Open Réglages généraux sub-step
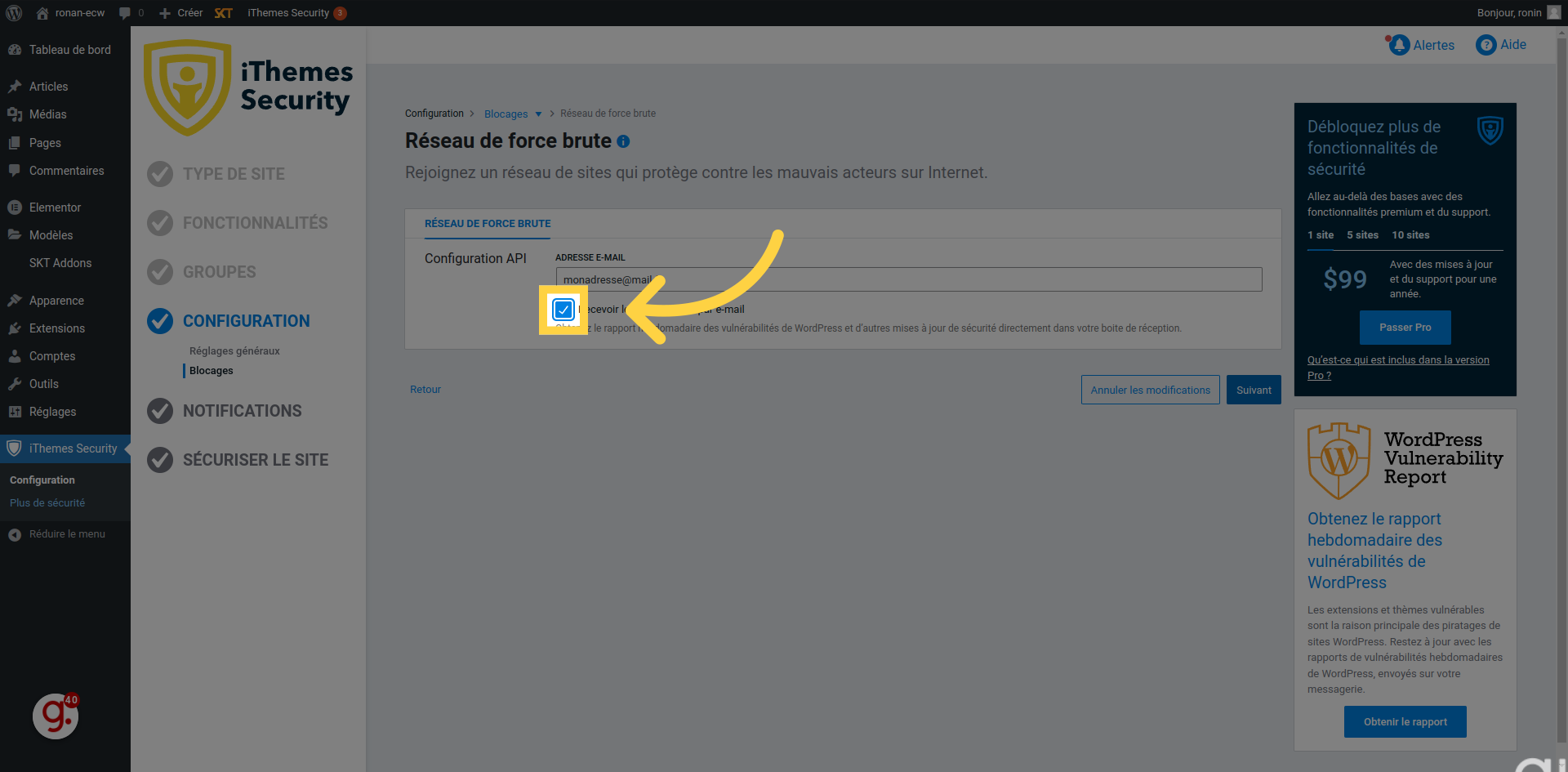The image size is (1568, 772). pyautogui.click(x=234, y=351)
